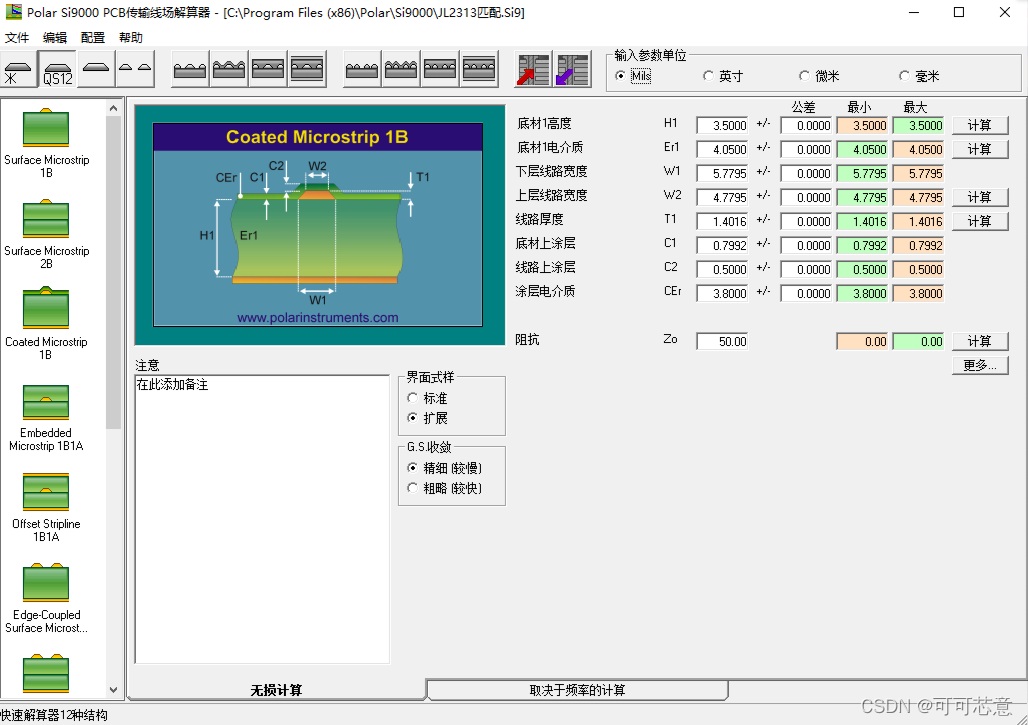Image resolution: width=1028 pixels, height=725 pixels.
Task: Click 计算 button for W2 row
Action: pos(979,197)
